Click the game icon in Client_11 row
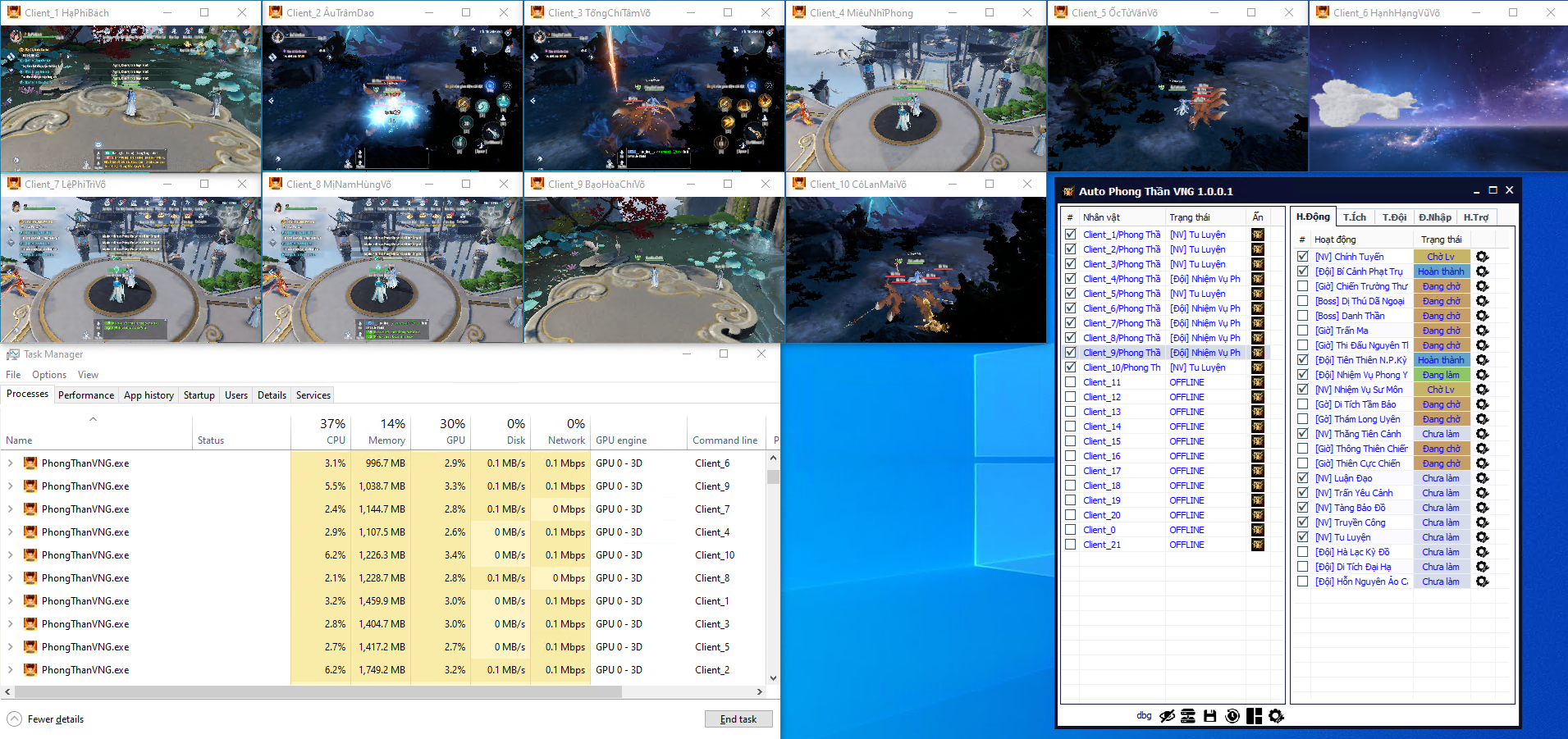Image resolution: width=1568 pixels, height=739 pixels. point(1258,382)
